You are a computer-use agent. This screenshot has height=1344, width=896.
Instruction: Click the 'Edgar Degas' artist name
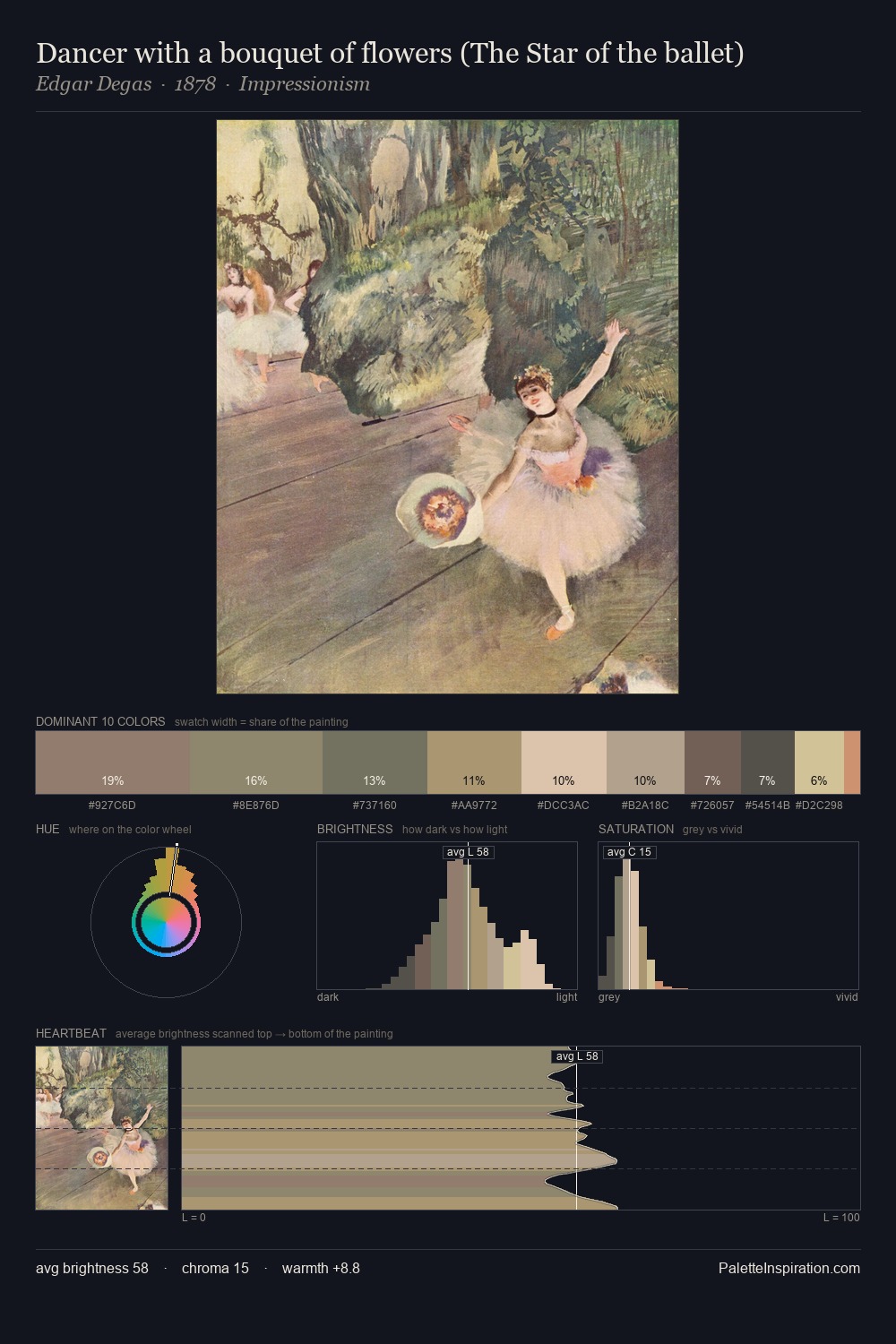93,84
